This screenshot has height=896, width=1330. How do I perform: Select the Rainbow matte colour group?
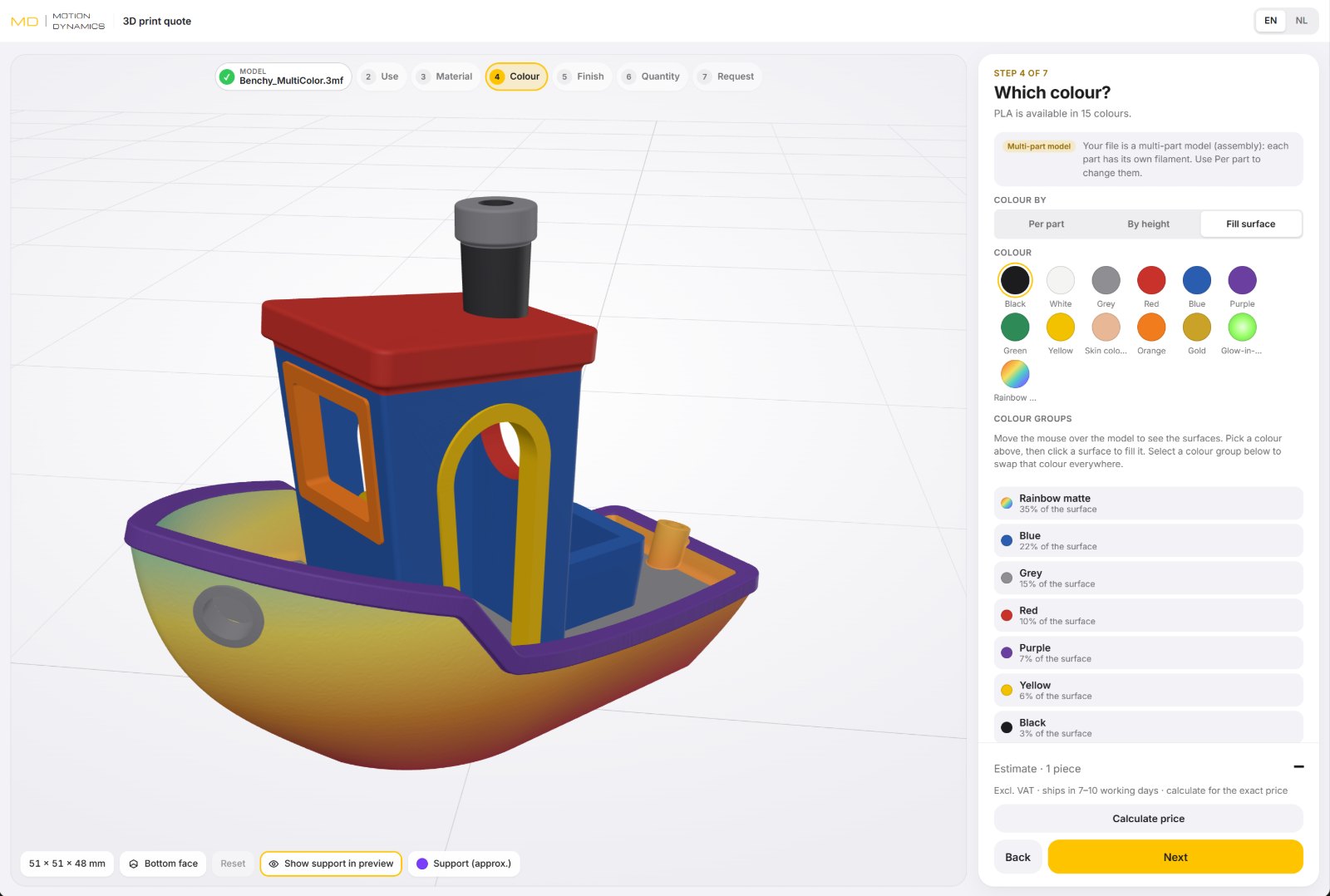pos(1148,503)
